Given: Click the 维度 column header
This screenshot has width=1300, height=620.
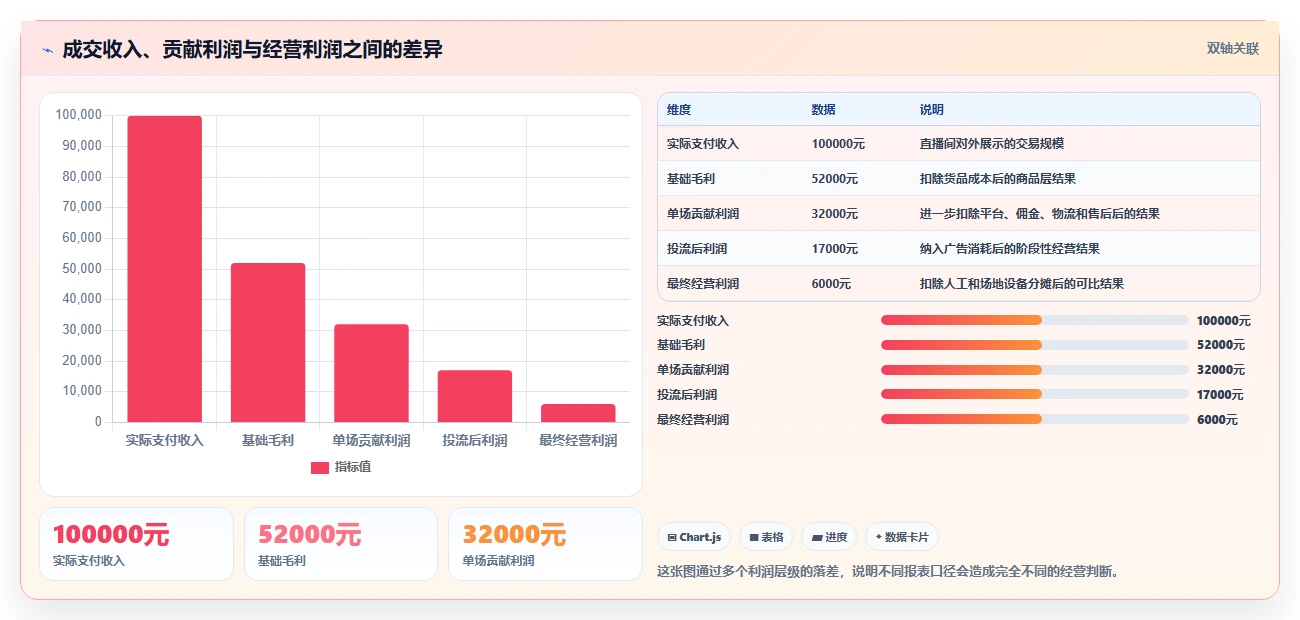Looking at the screenshot, I should tap(679, 109).
